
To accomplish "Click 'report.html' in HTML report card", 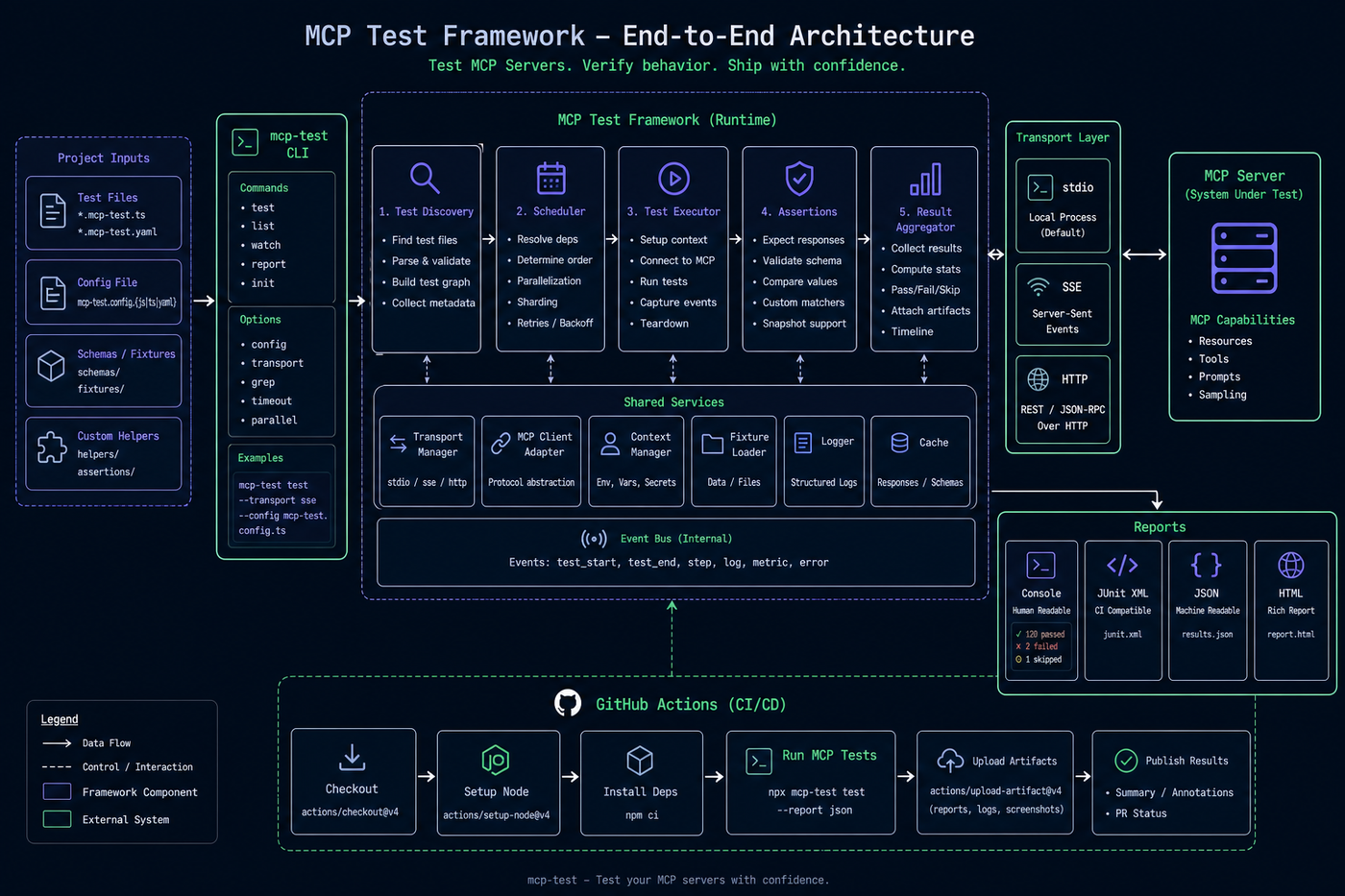I will point(1291,634).
